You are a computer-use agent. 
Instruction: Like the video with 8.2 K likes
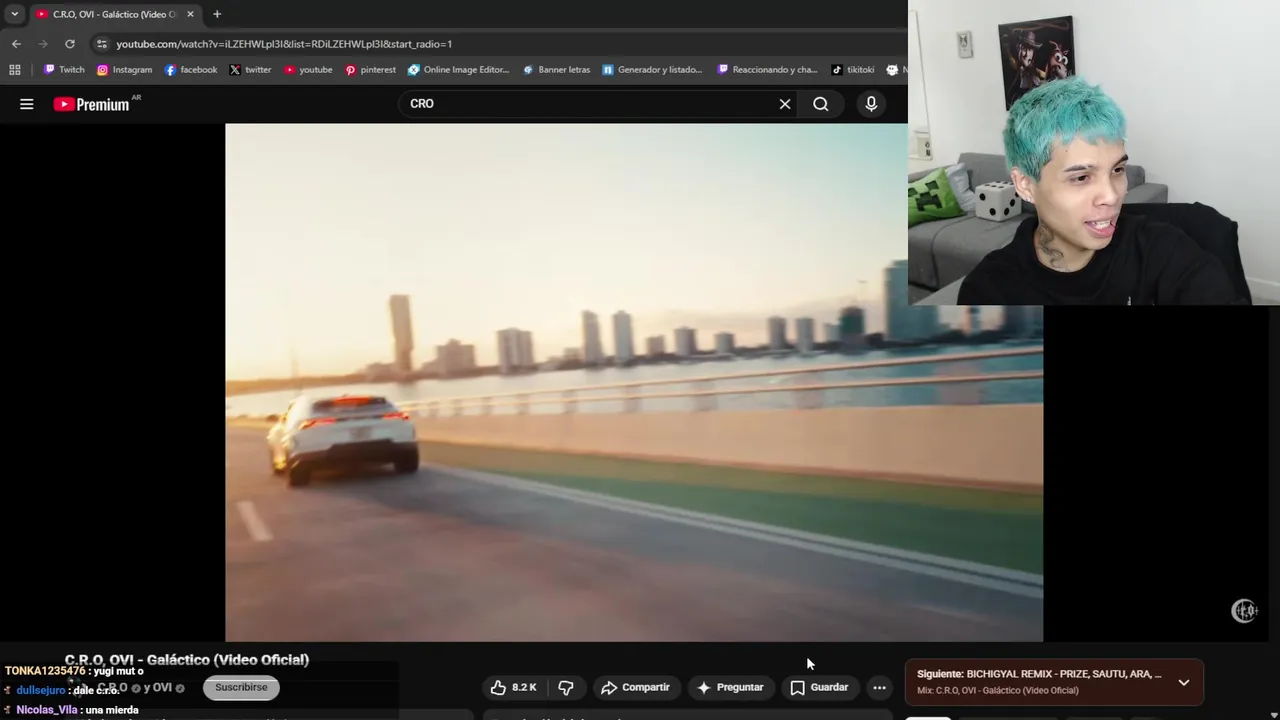[512, 687]
